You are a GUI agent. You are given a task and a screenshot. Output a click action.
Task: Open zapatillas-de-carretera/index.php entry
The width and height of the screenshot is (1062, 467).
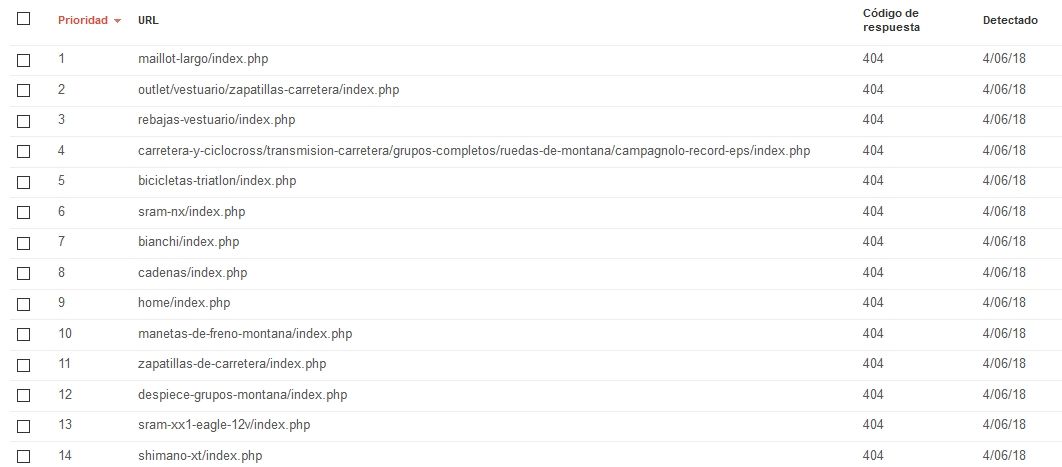pos(232,364)
